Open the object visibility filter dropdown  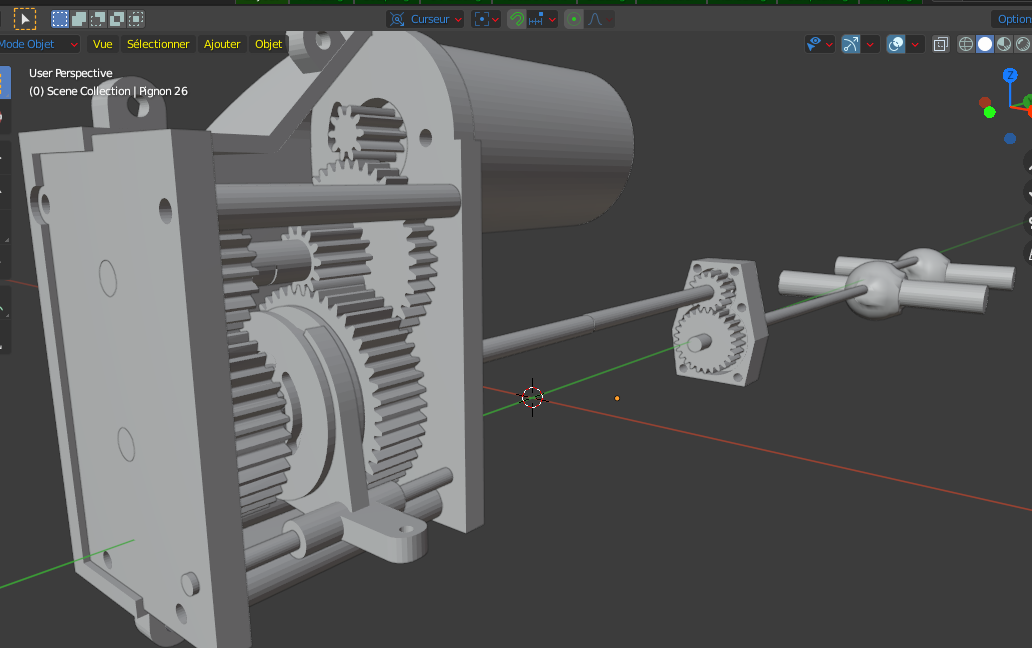click(x=820, y=44)
